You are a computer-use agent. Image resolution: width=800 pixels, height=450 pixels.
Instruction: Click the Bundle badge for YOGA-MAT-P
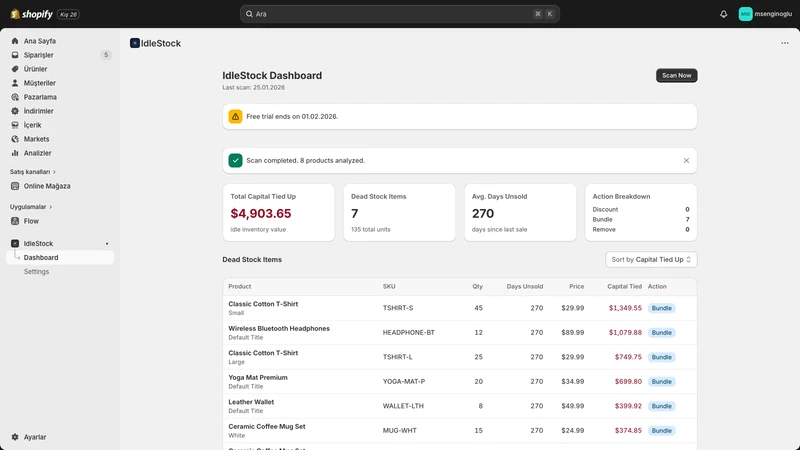[661, 382]
